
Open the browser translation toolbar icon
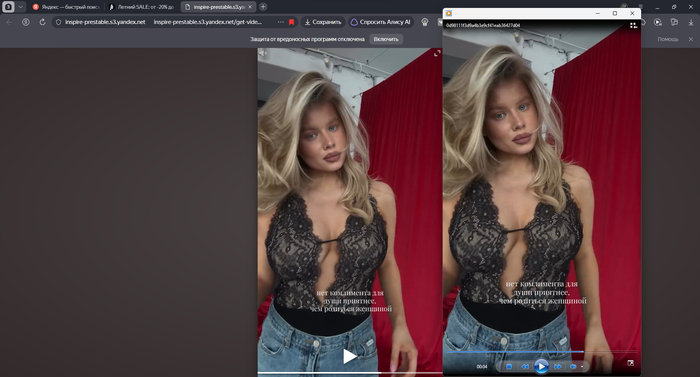coord(674,22)
